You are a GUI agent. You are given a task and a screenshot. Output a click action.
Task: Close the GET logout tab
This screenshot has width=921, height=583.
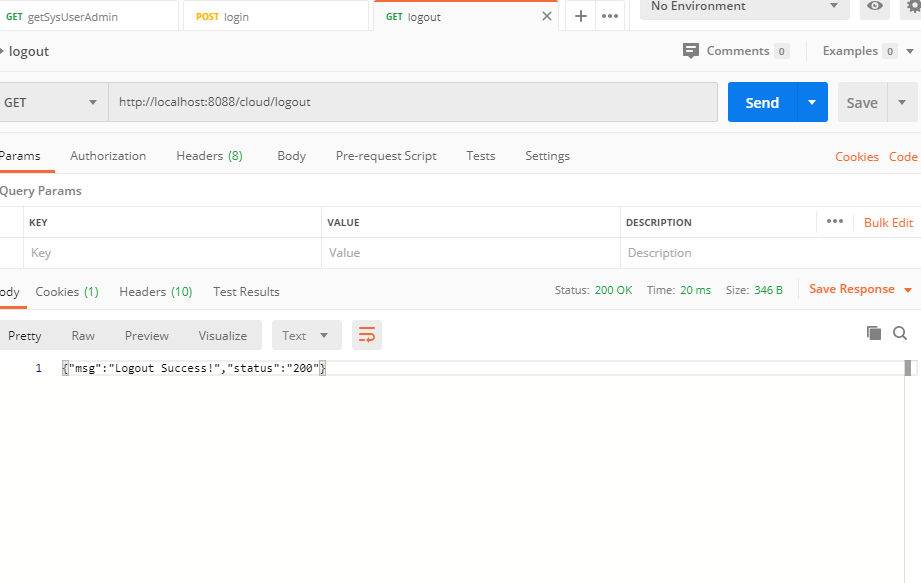coord(546,16)
